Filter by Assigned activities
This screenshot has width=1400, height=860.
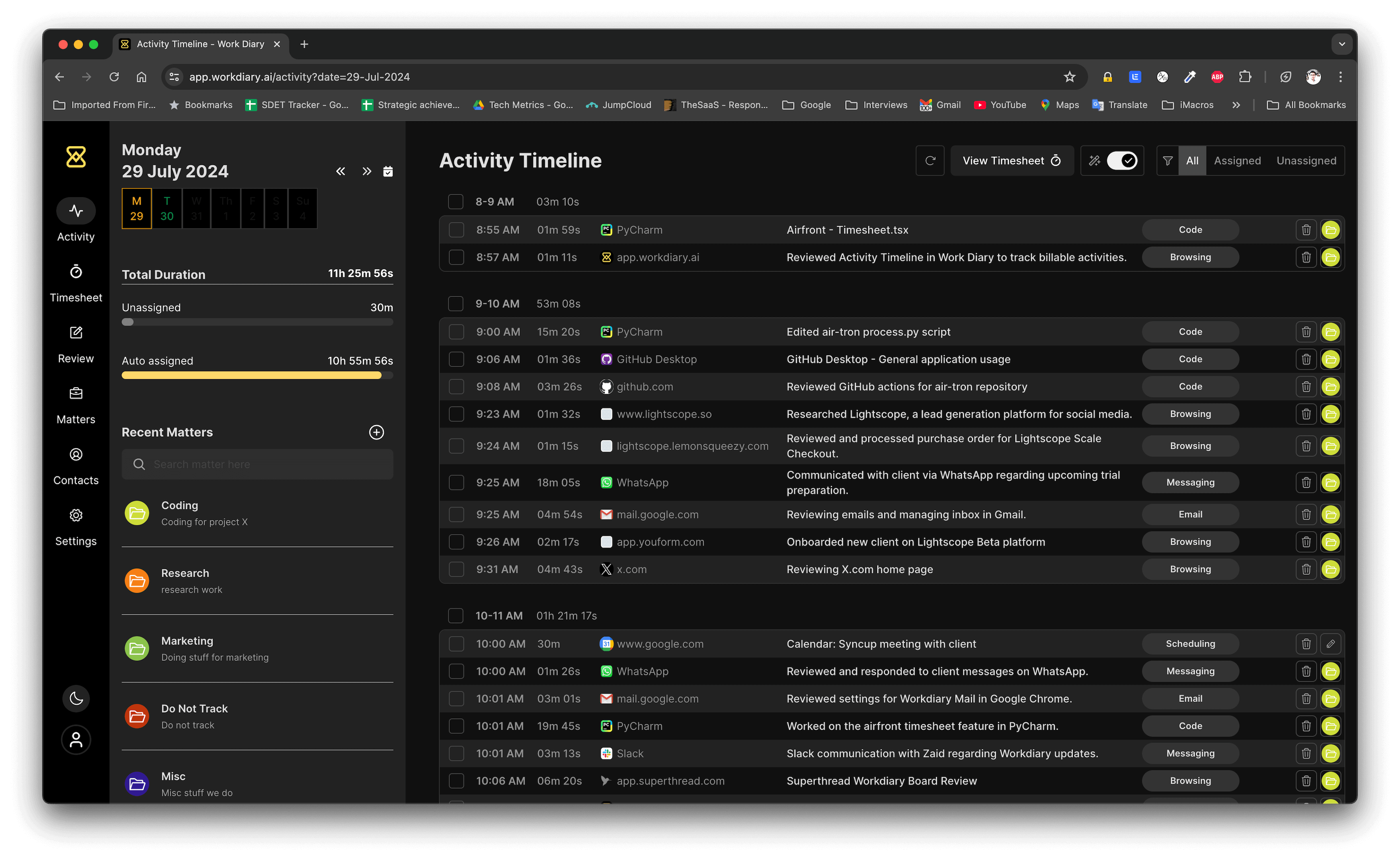coord(1237,161)
